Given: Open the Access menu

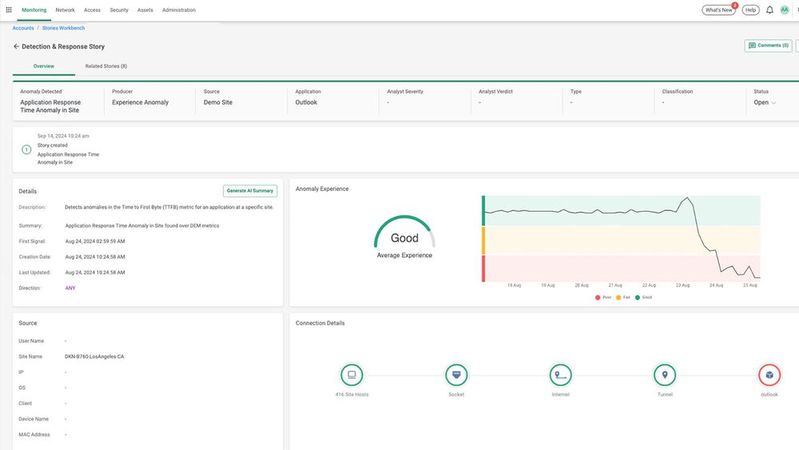Looking at the screenshot, I should [x=92, y=10].
